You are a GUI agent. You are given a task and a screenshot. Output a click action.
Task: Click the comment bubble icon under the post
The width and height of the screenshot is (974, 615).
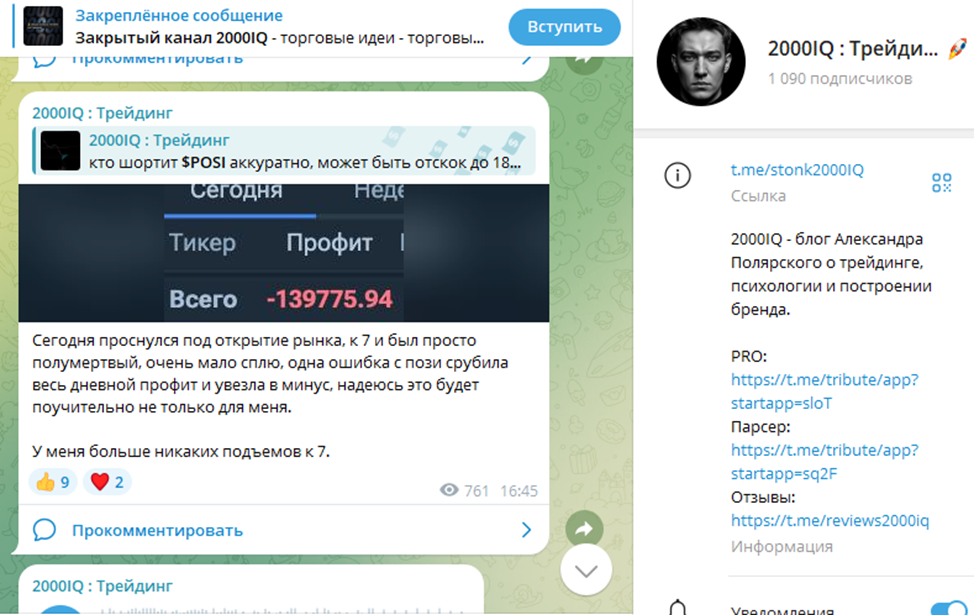tap(44, 530)
